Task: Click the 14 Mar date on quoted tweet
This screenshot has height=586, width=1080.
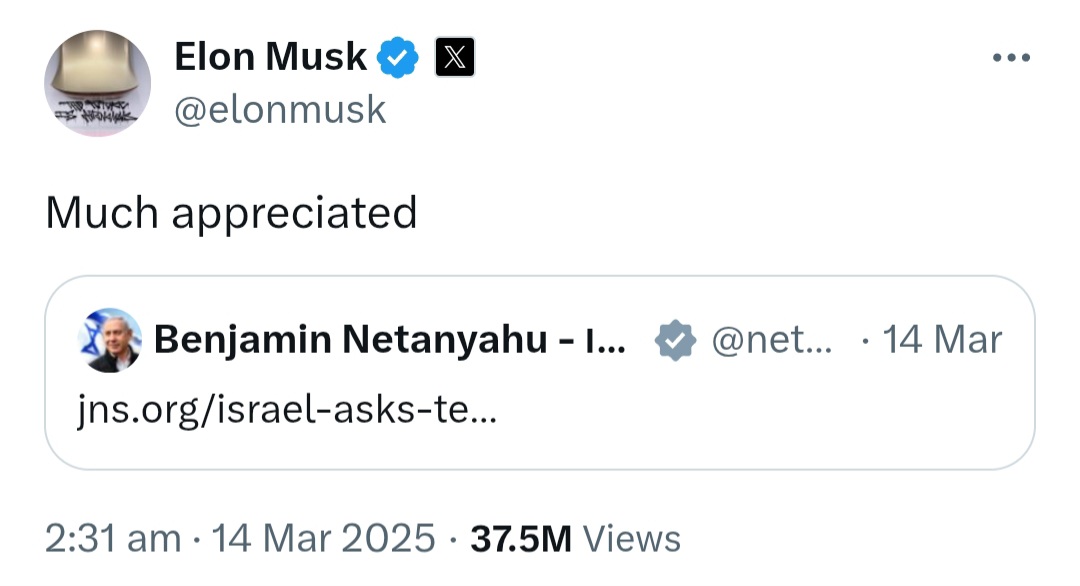Action: pyautogui.click(x=942, y=339)
